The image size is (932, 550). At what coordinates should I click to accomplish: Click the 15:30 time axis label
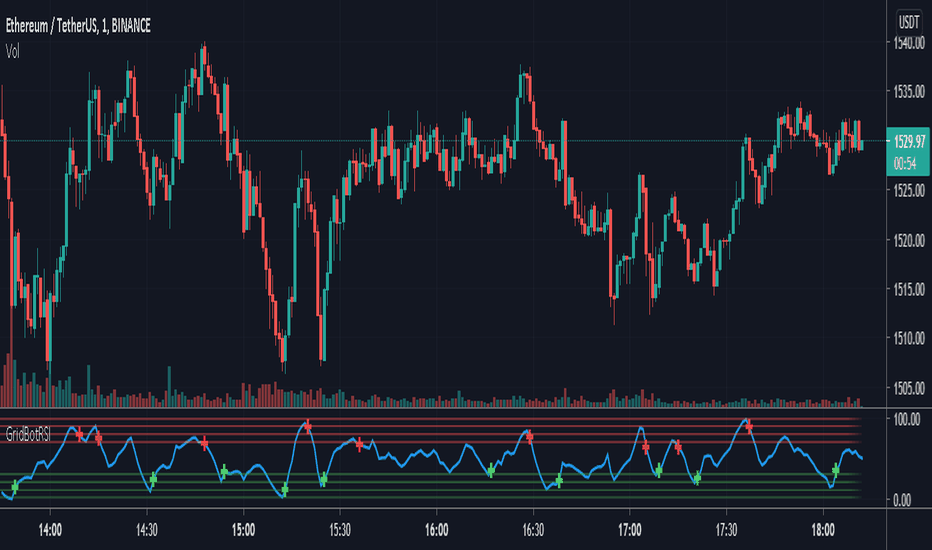click(340, 530)
